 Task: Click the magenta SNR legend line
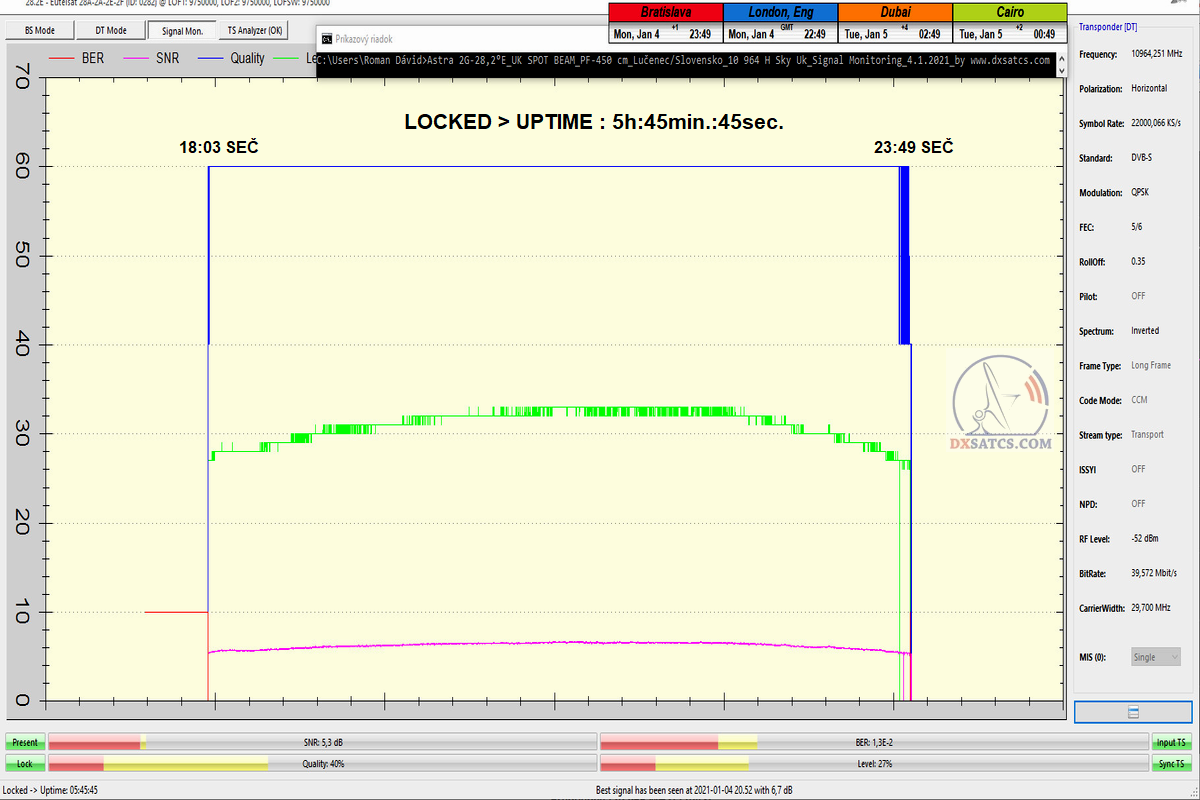(135, 59)
